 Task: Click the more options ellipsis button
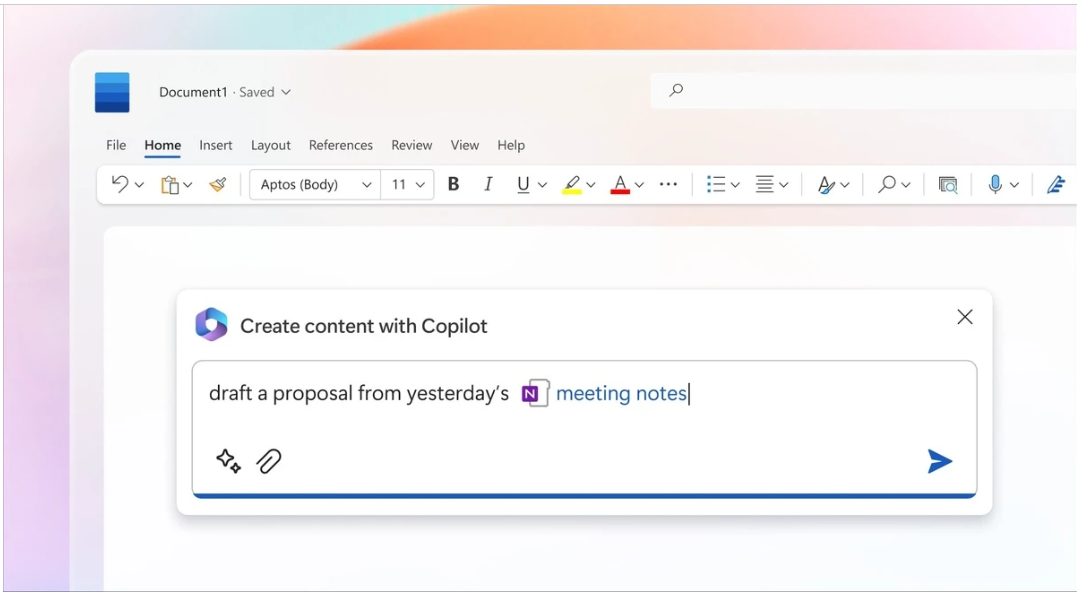point(669,184)
